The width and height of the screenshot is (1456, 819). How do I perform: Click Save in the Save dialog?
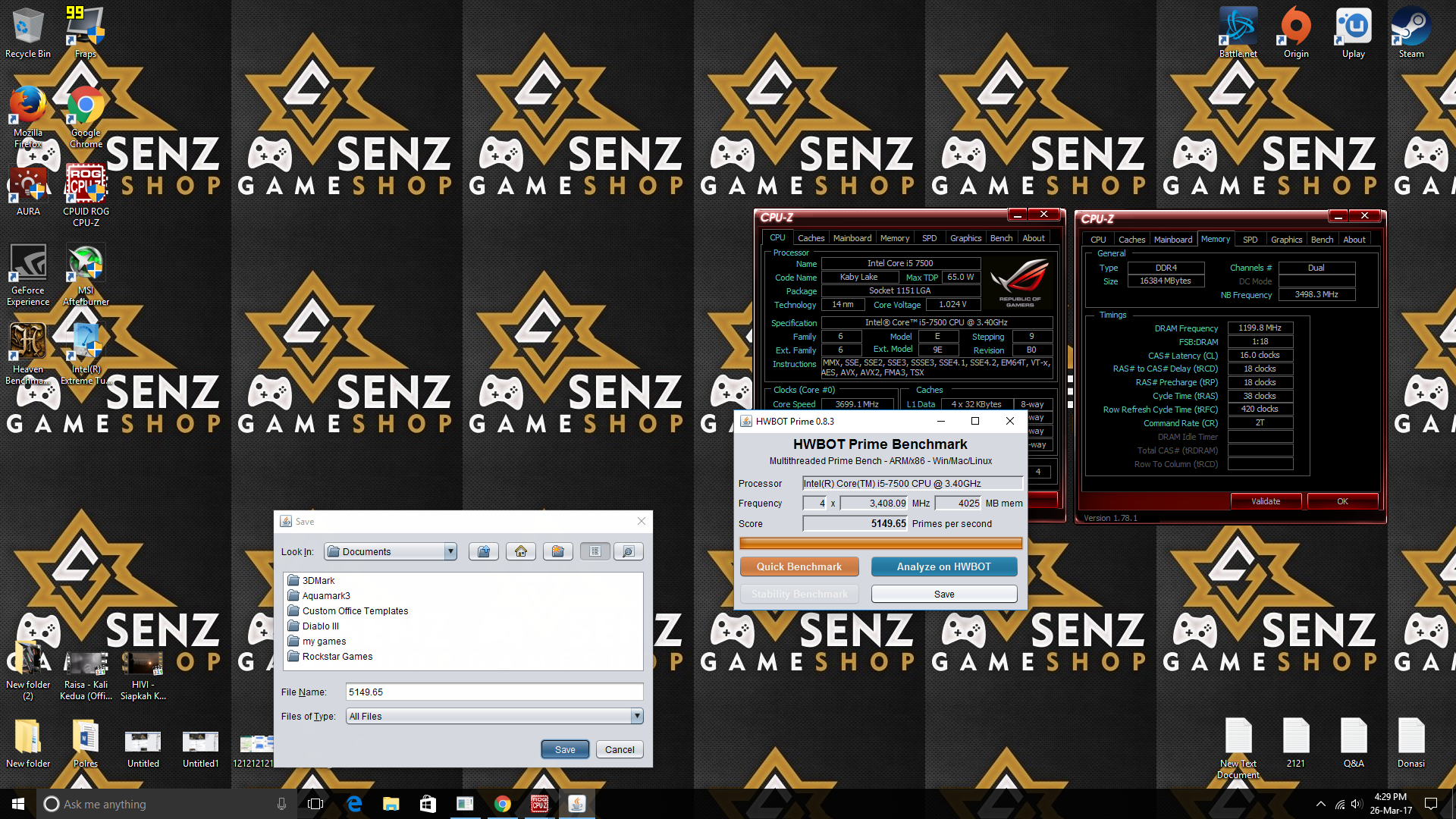565,749
